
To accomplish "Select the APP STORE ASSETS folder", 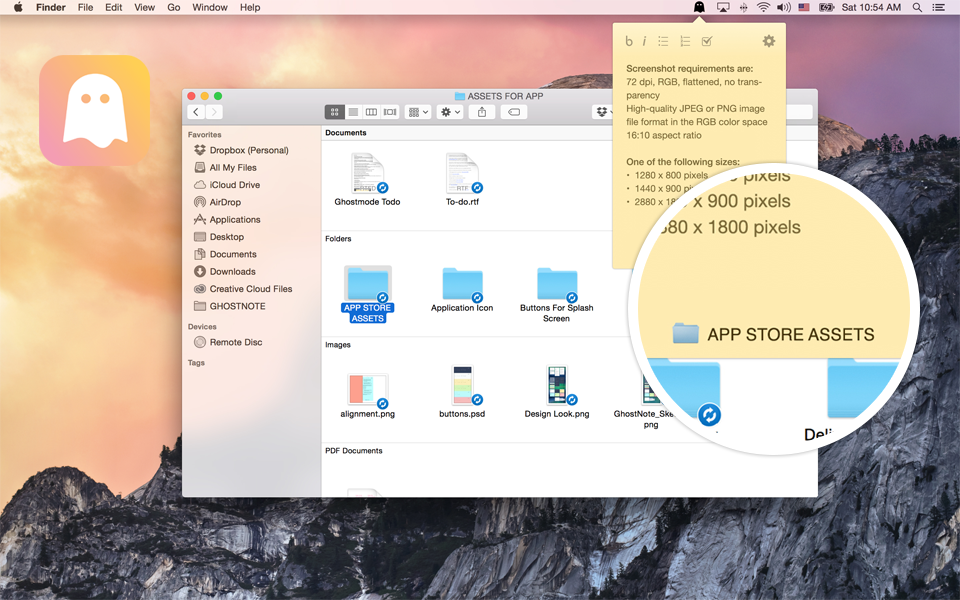I will tap(367, 283).
